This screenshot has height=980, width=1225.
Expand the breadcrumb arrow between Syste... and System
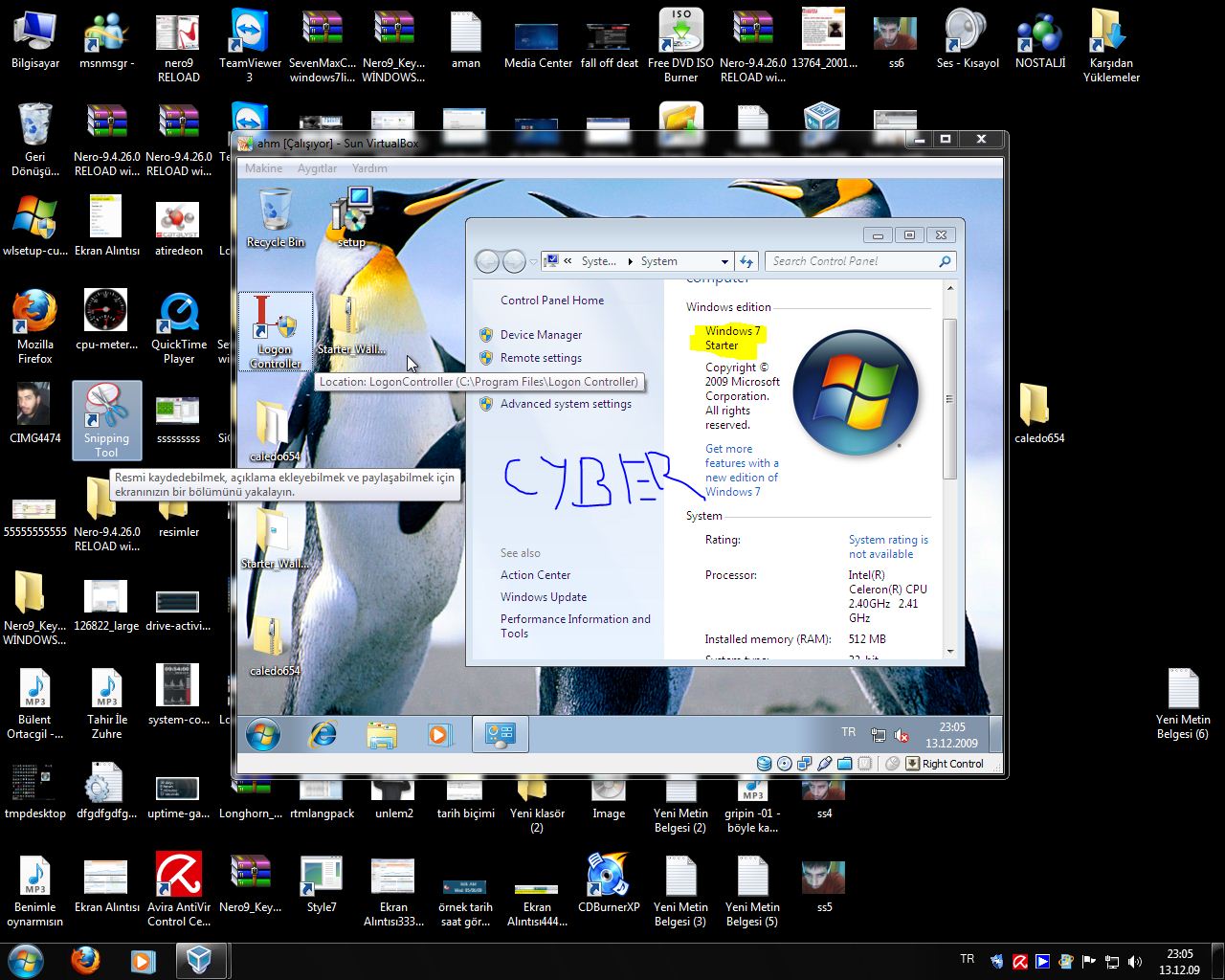pos(630,261)
